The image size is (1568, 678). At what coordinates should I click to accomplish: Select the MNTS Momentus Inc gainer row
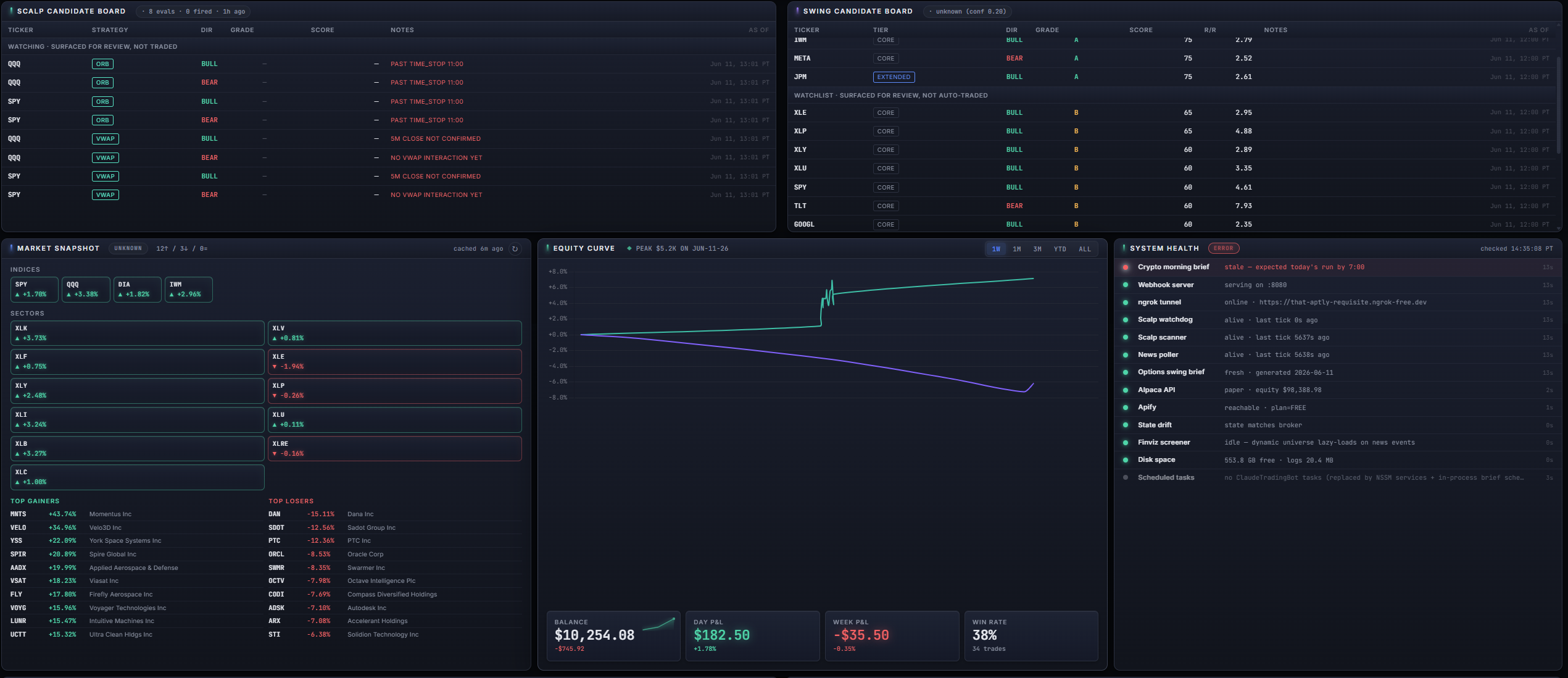pyautogui.click(x=136, y=514)
